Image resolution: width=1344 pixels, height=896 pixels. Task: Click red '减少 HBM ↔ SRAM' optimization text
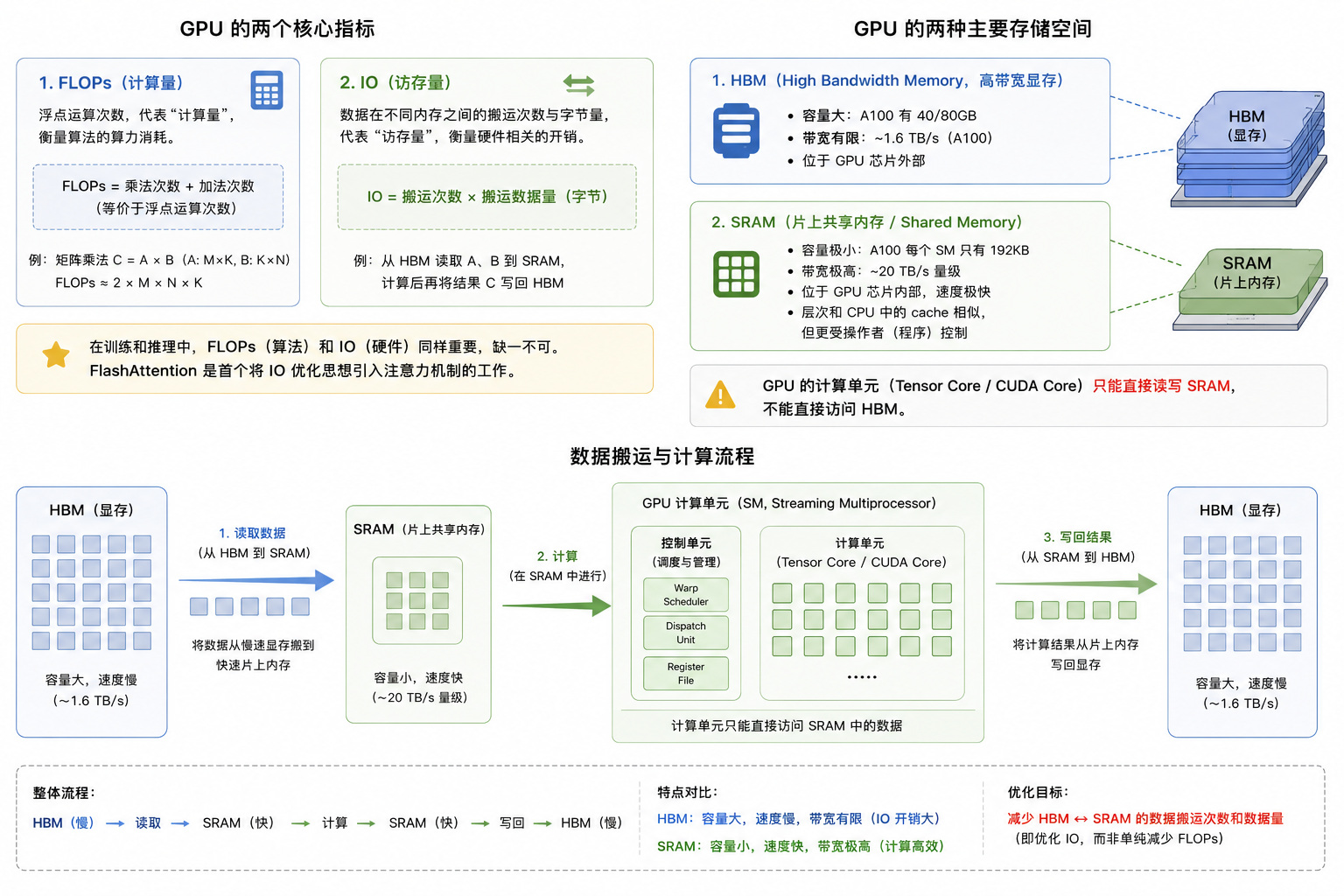pos(1145,818)
